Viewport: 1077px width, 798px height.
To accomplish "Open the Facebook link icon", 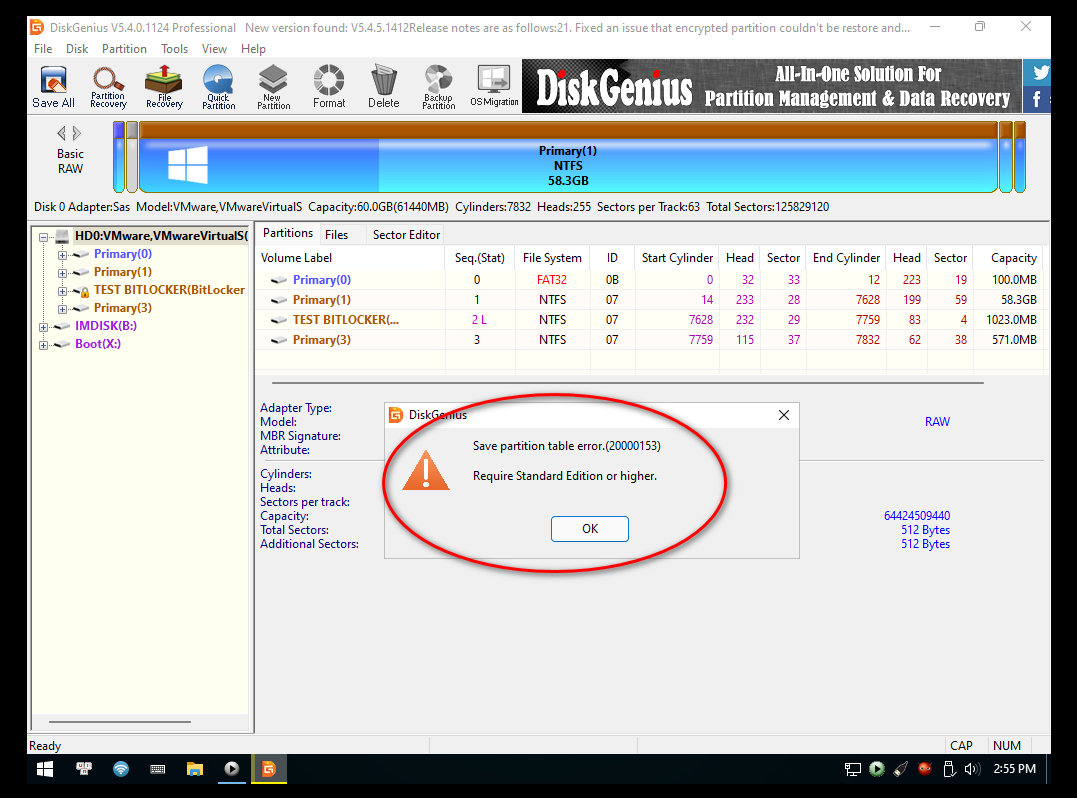I will (x=1037, y=100).
